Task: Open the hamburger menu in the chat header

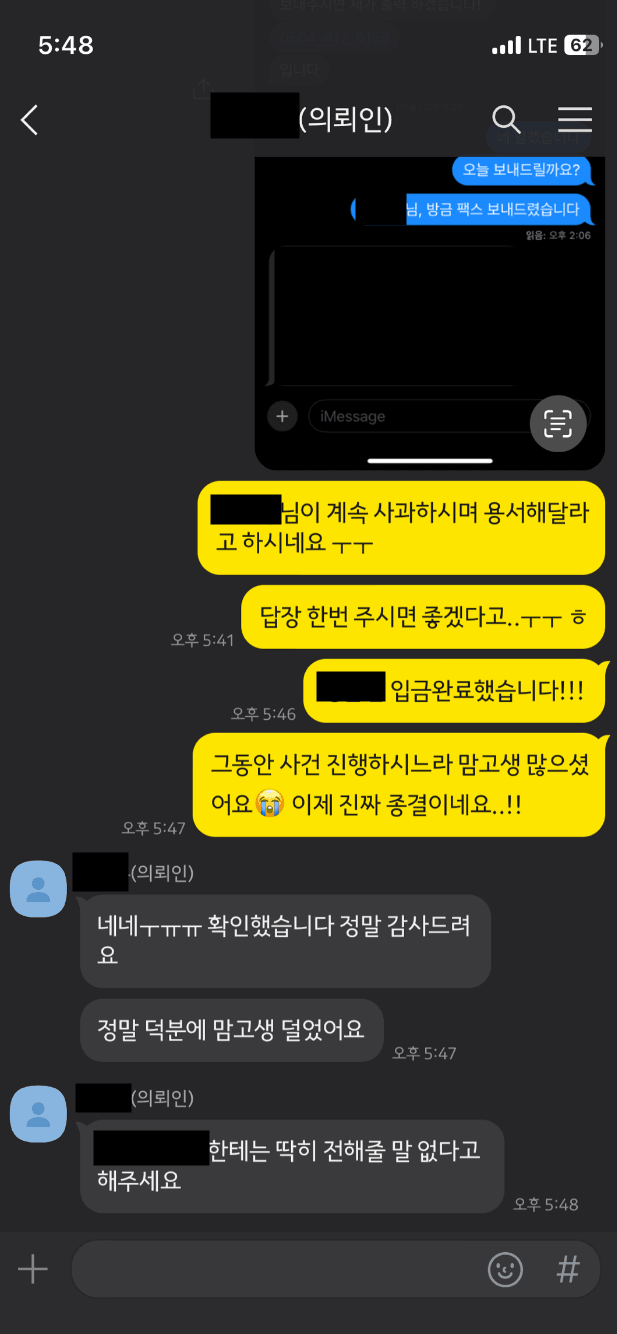Action: (575, 120)
